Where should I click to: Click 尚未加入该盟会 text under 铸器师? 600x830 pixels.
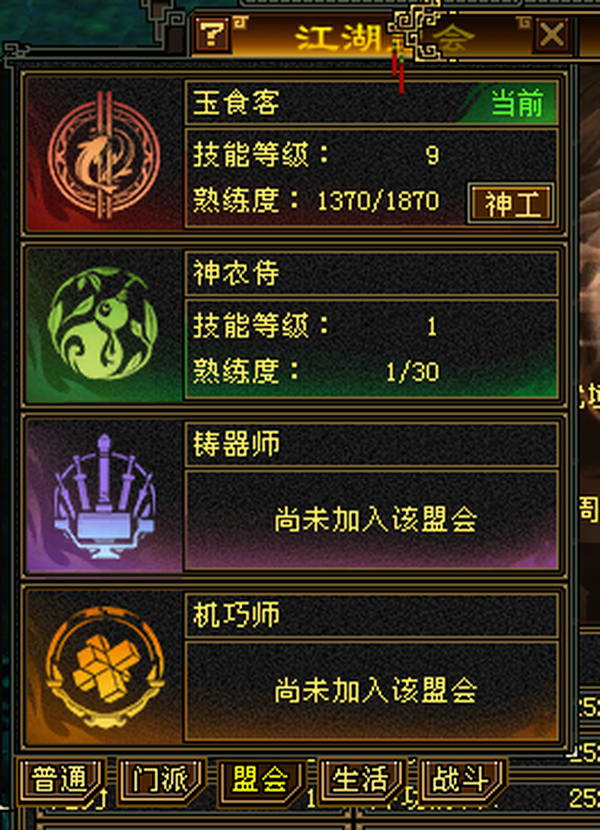(x=375, y=519)
